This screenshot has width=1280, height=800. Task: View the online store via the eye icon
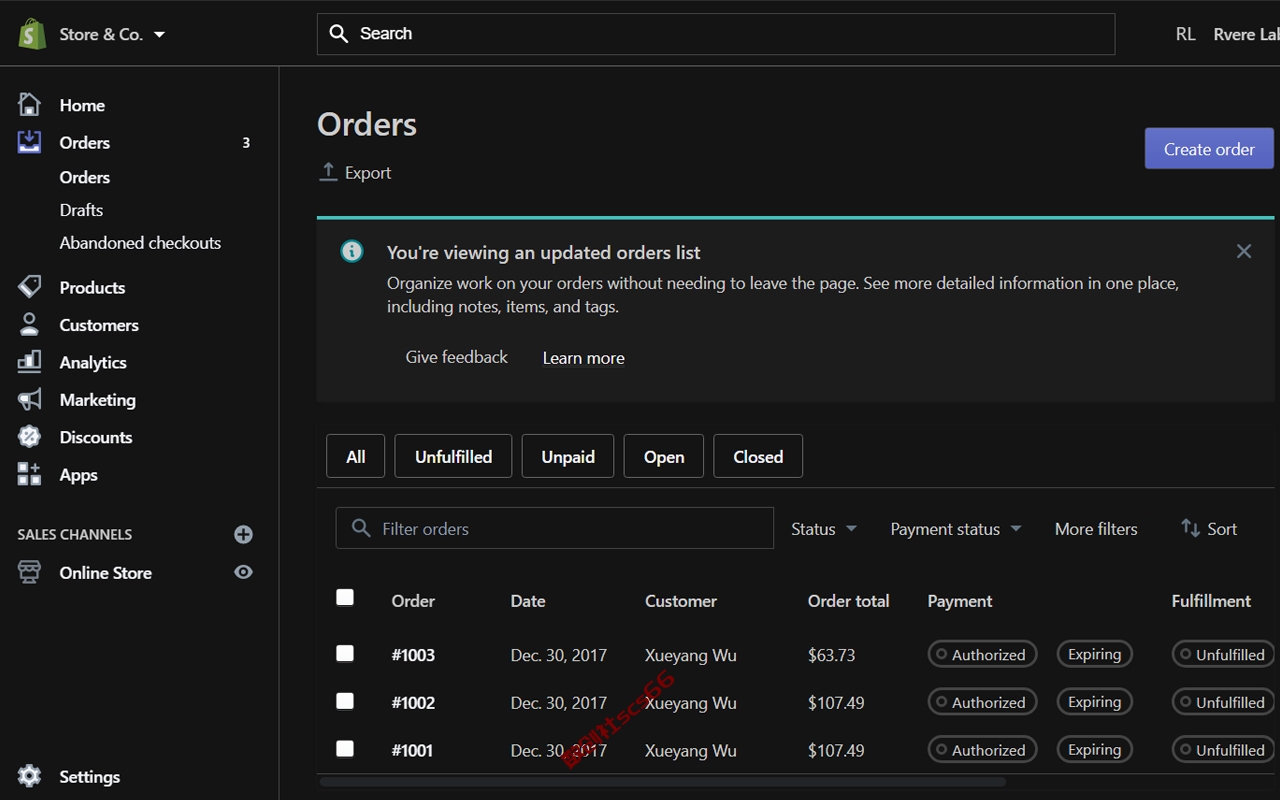[x=243, y=572]
